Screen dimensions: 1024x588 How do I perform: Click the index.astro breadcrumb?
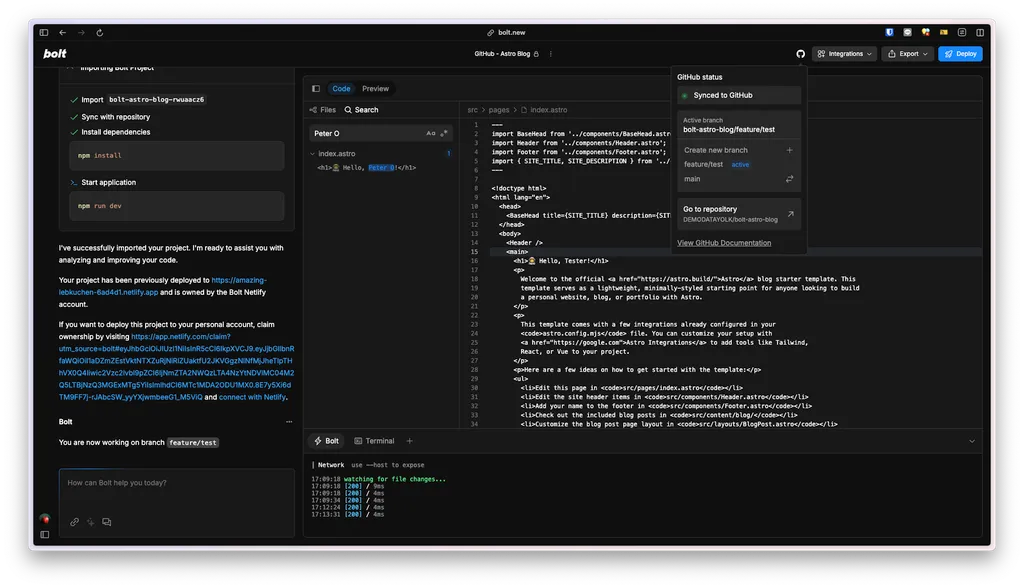click(544, 110)
